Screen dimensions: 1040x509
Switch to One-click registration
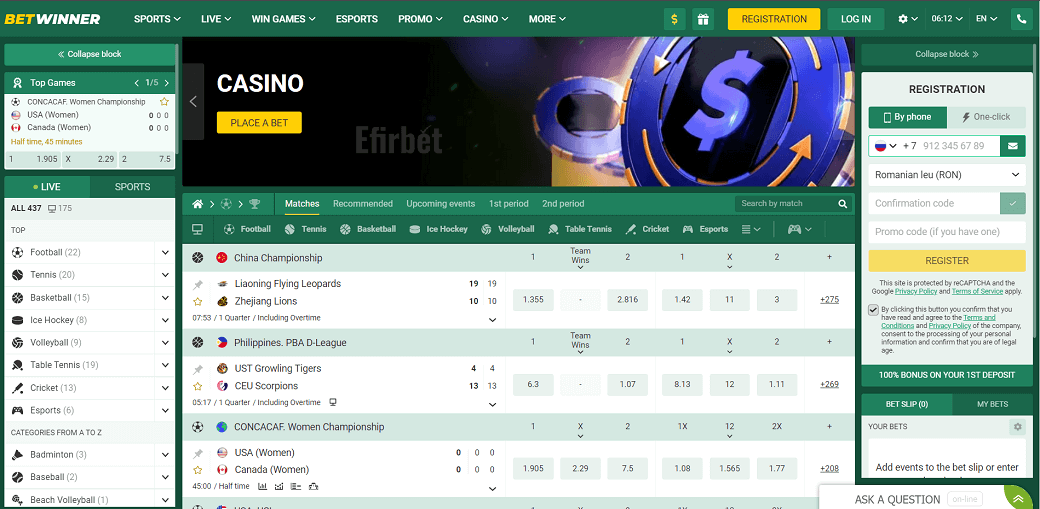click(987, 117)
